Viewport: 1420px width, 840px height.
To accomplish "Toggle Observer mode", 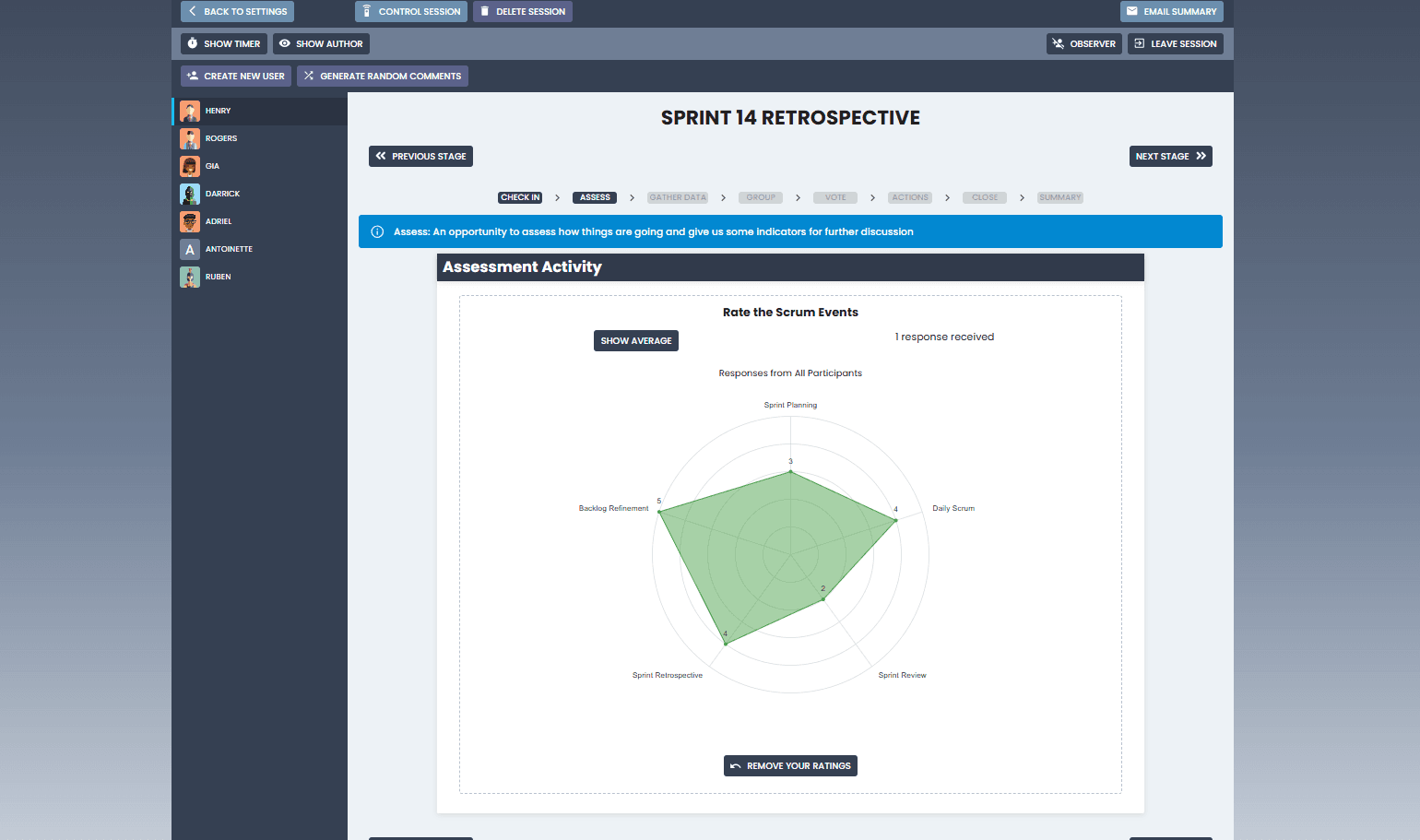I will (x=1083, y=44).
